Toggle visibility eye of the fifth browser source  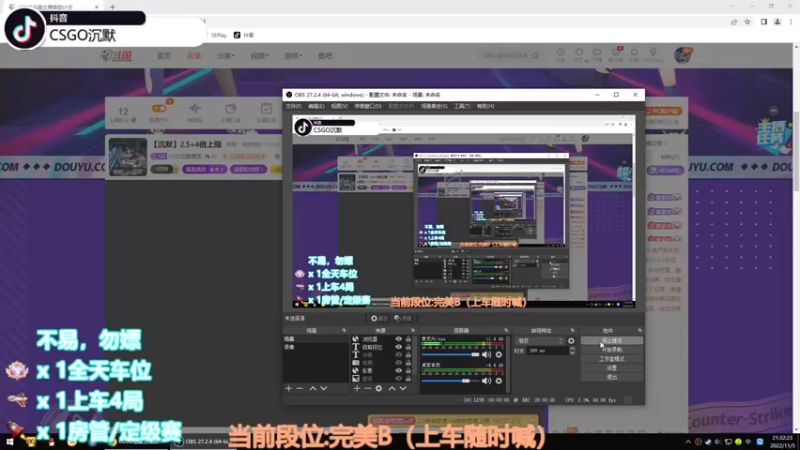[398, 370]
